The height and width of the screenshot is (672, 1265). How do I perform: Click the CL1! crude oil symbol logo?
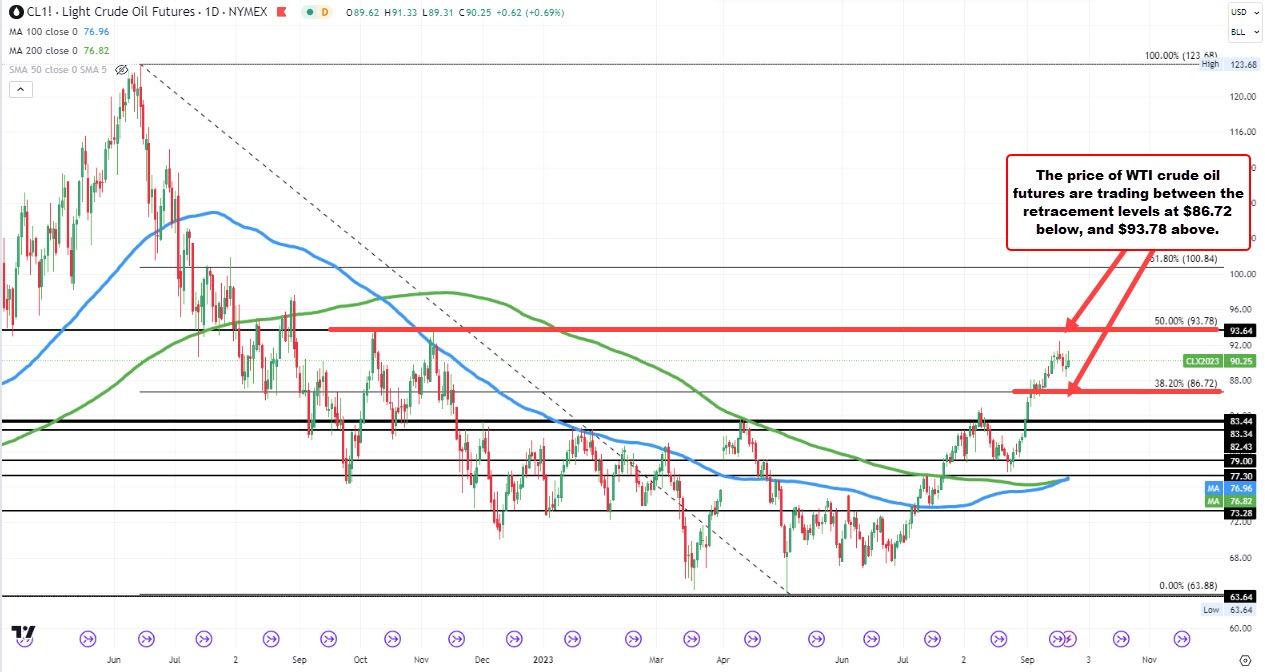coord(15,12)
